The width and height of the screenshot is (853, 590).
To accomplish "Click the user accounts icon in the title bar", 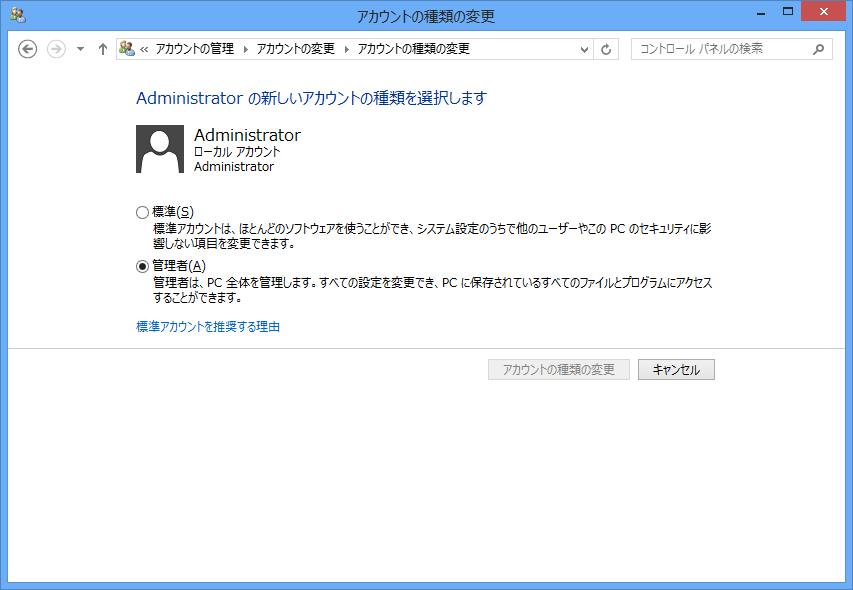I will [x=17, y=15].
